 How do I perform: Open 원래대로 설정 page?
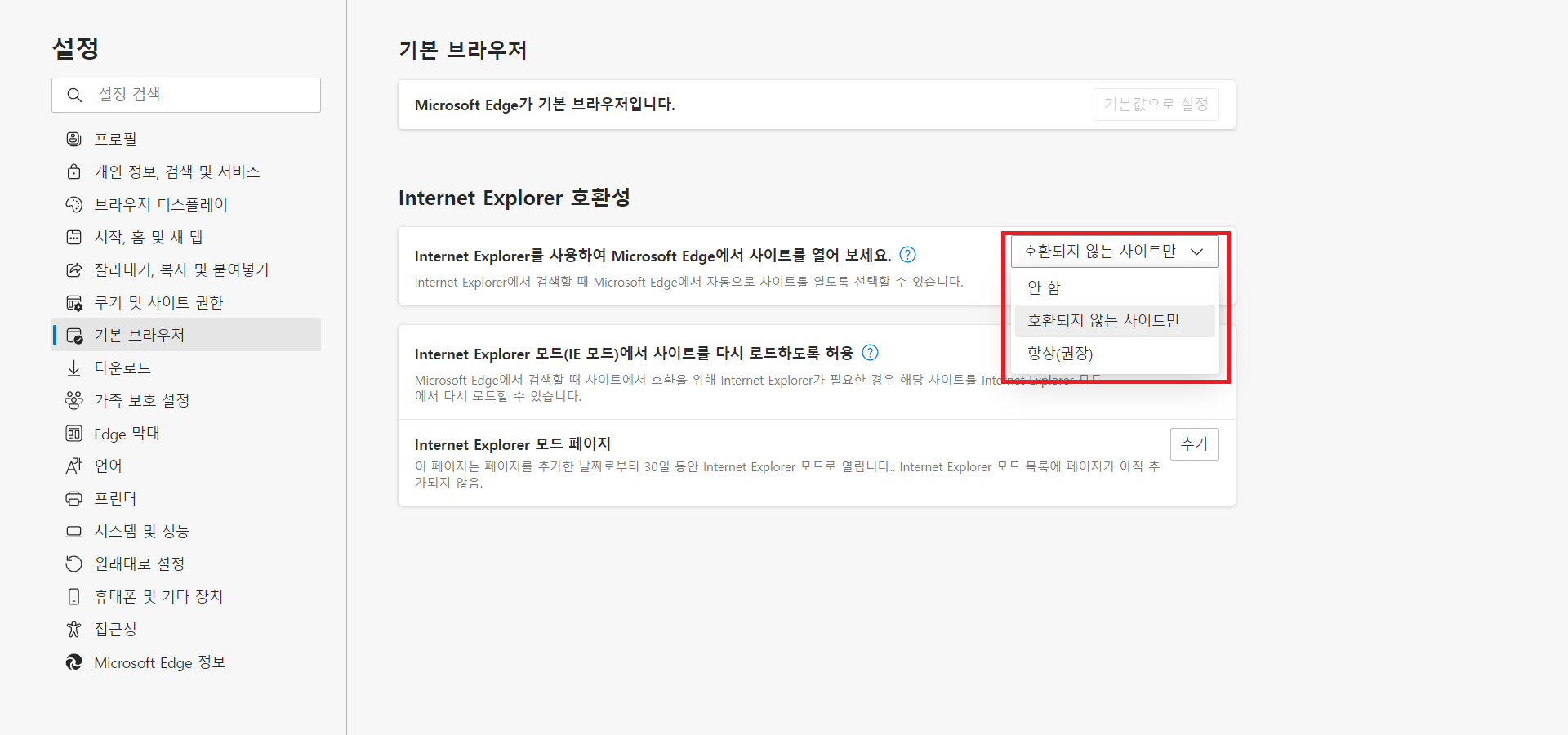pyautogui.click(x=186, y=563)
